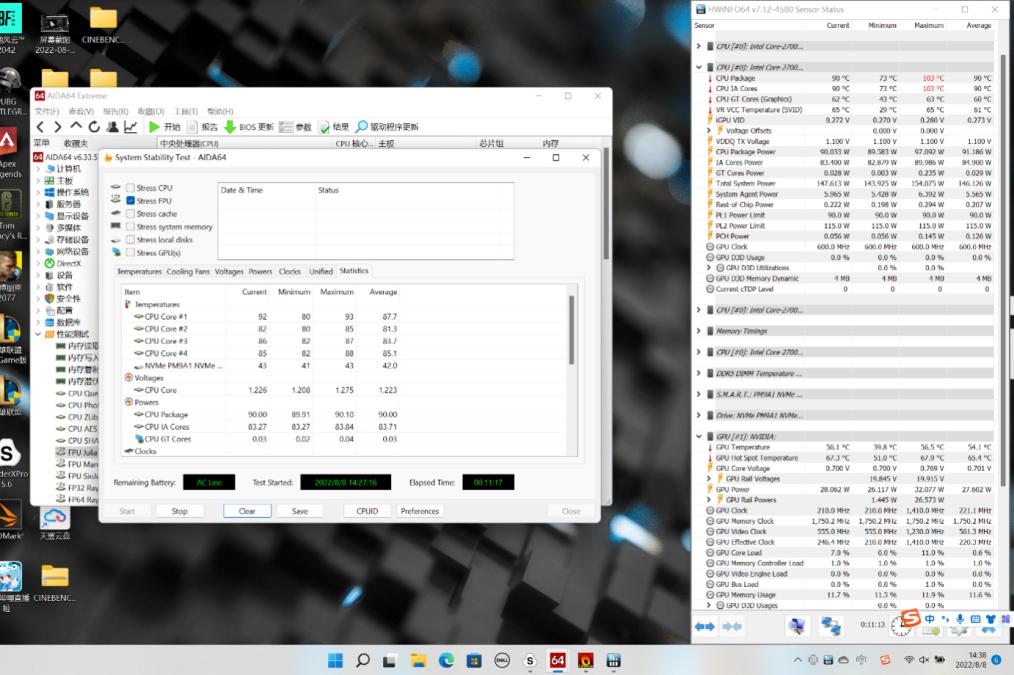
Task: Open the line graph icon in AIDA64 toolbar
Action: 130,127
